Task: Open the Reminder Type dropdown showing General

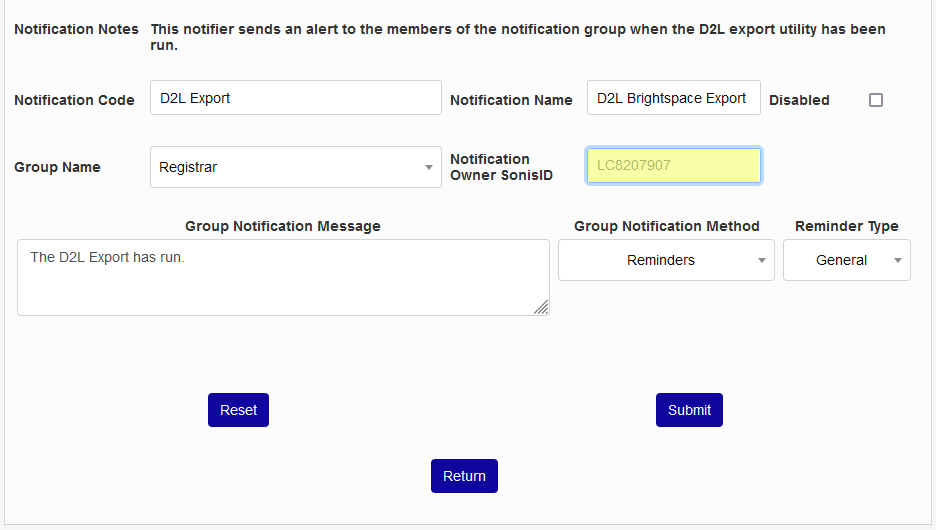Action: pos(846,260)
